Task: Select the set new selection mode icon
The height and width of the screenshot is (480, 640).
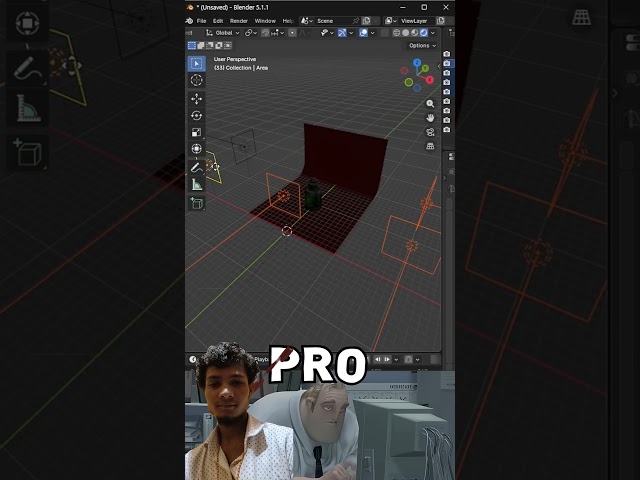Action: 191,45
